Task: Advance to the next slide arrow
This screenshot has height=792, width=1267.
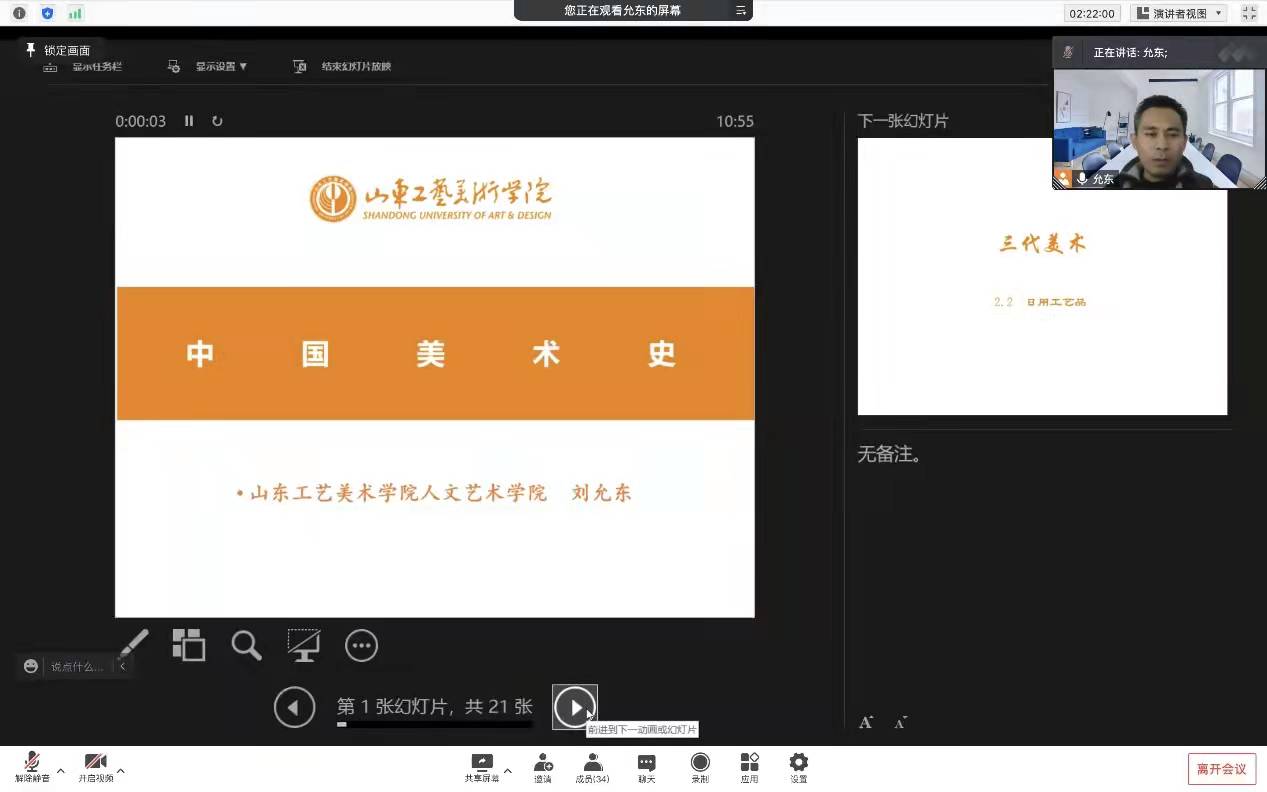Action: [575, 708]
